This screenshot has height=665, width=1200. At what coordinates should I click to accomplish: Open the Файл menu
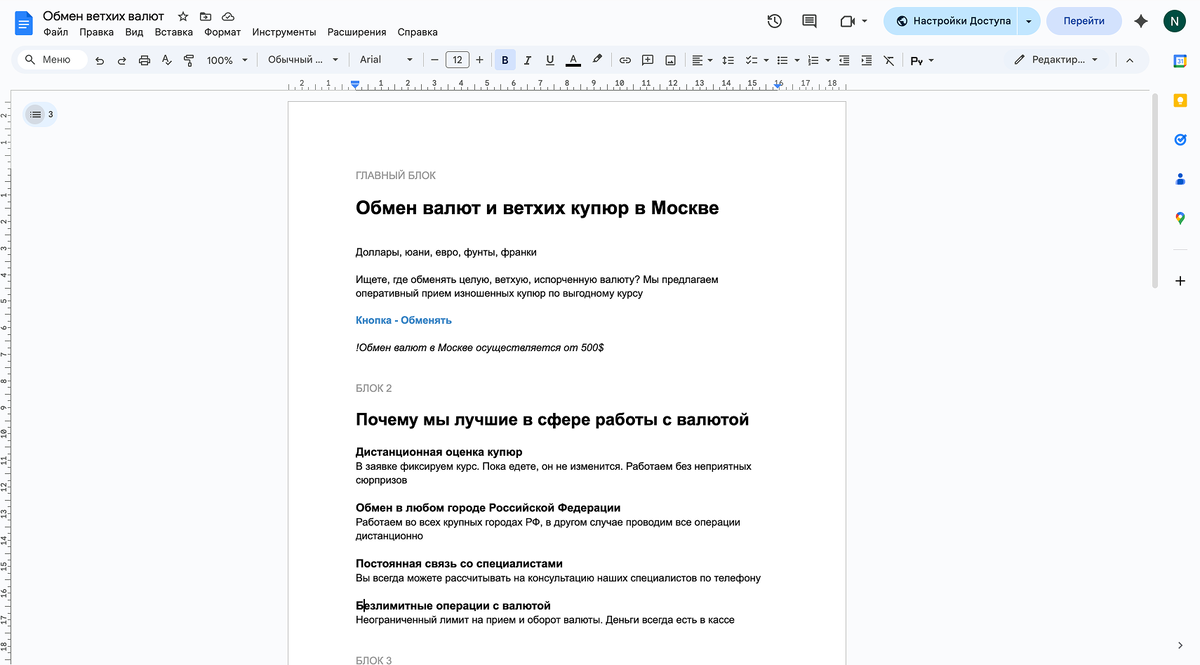point(55,32)
